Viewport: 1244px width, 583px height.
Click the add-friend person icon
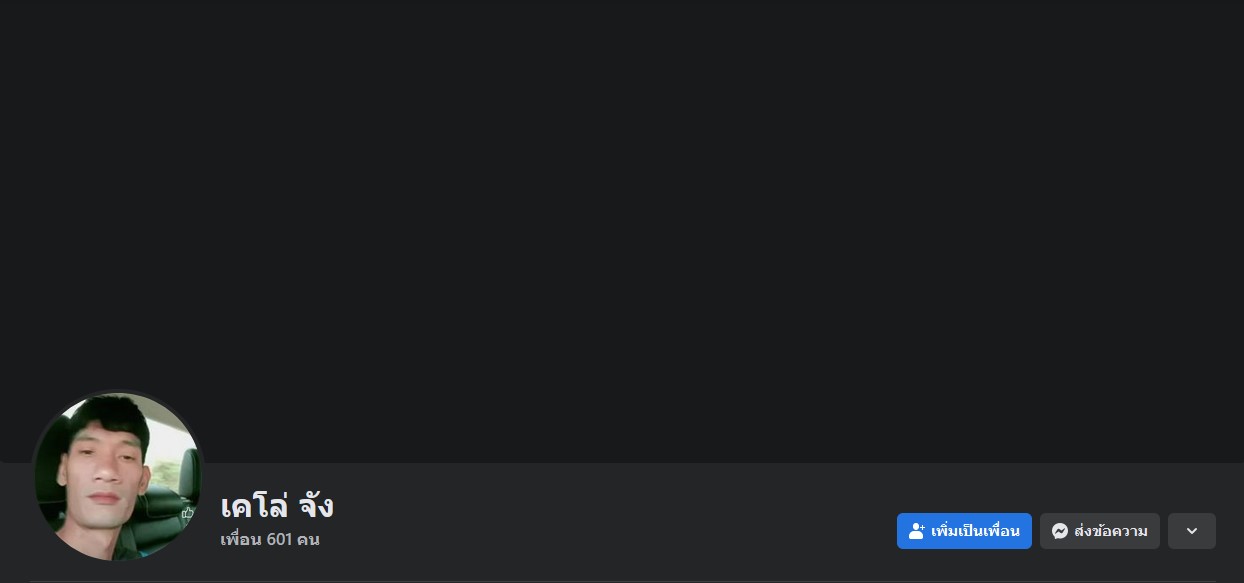916,531
